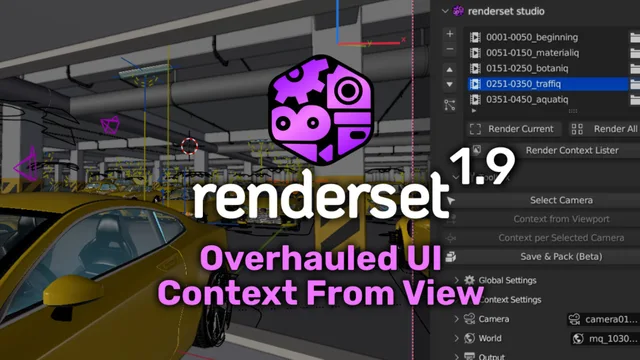
Task: Click Render Current button
Action: (x=514, y=129)
